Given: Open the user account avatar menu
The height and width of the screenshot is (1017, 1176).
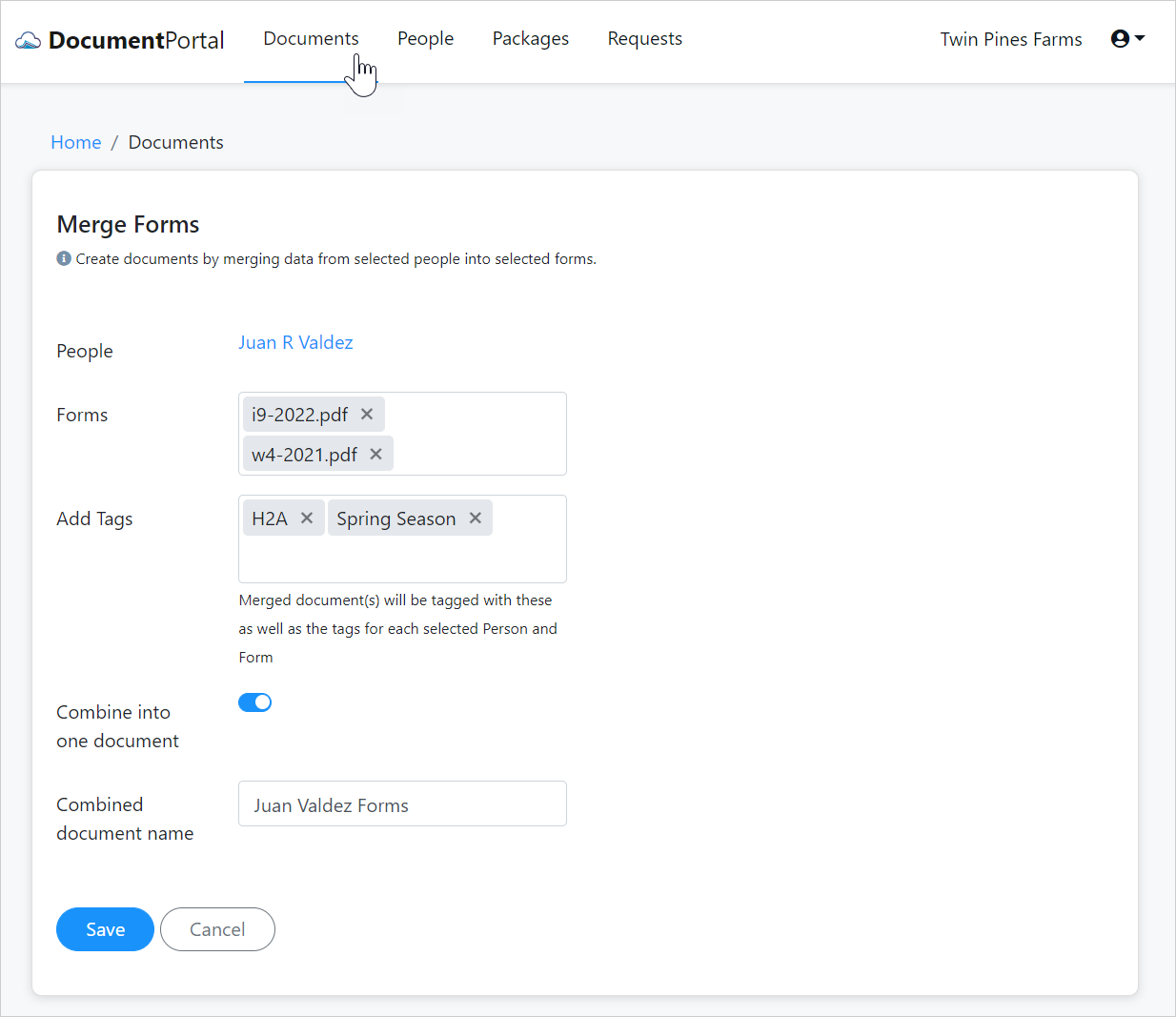Looking at the screenshot, I should coord(1121,38).
